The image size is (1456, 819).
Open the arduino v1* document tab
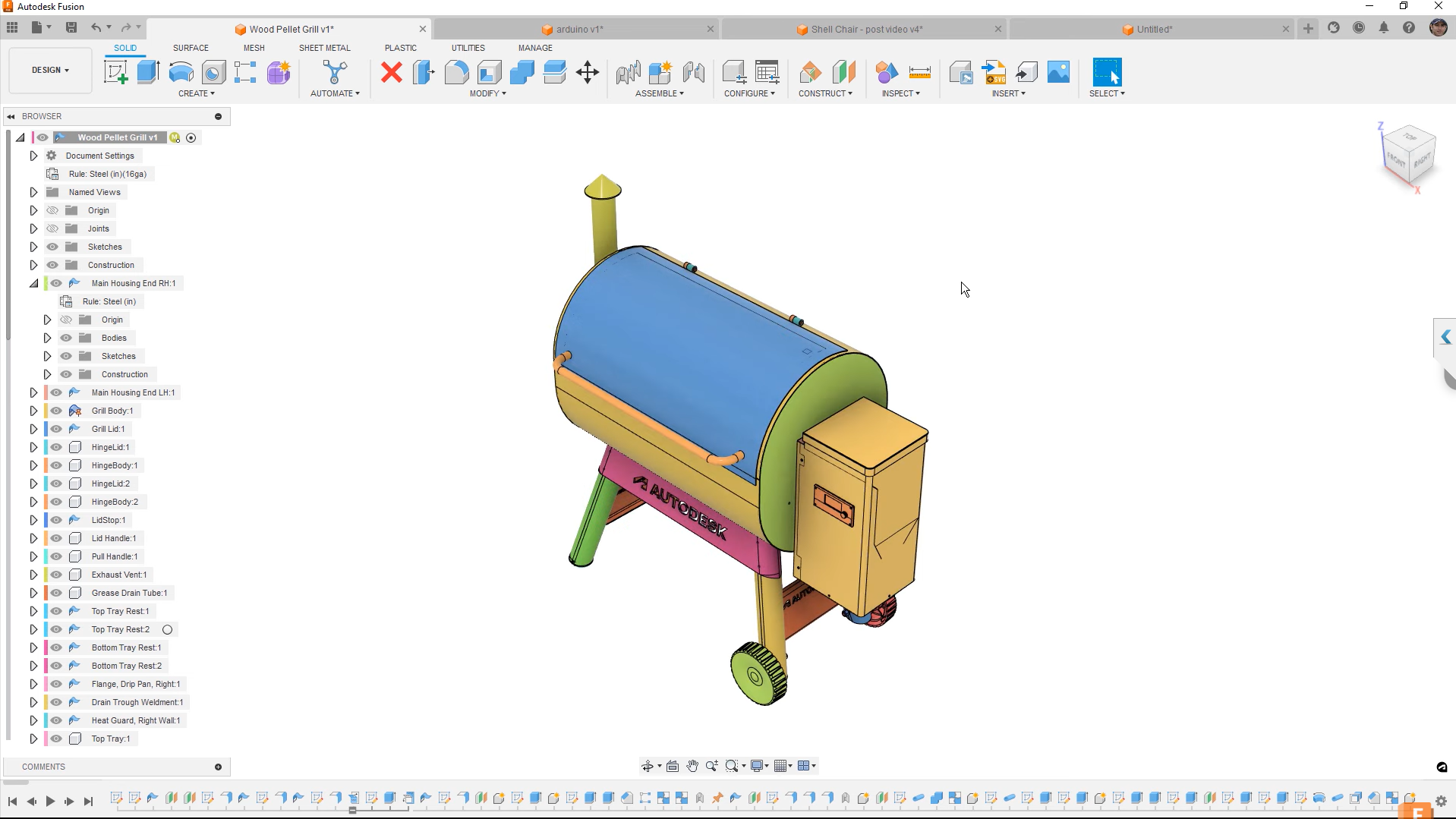tap(578, 30)
